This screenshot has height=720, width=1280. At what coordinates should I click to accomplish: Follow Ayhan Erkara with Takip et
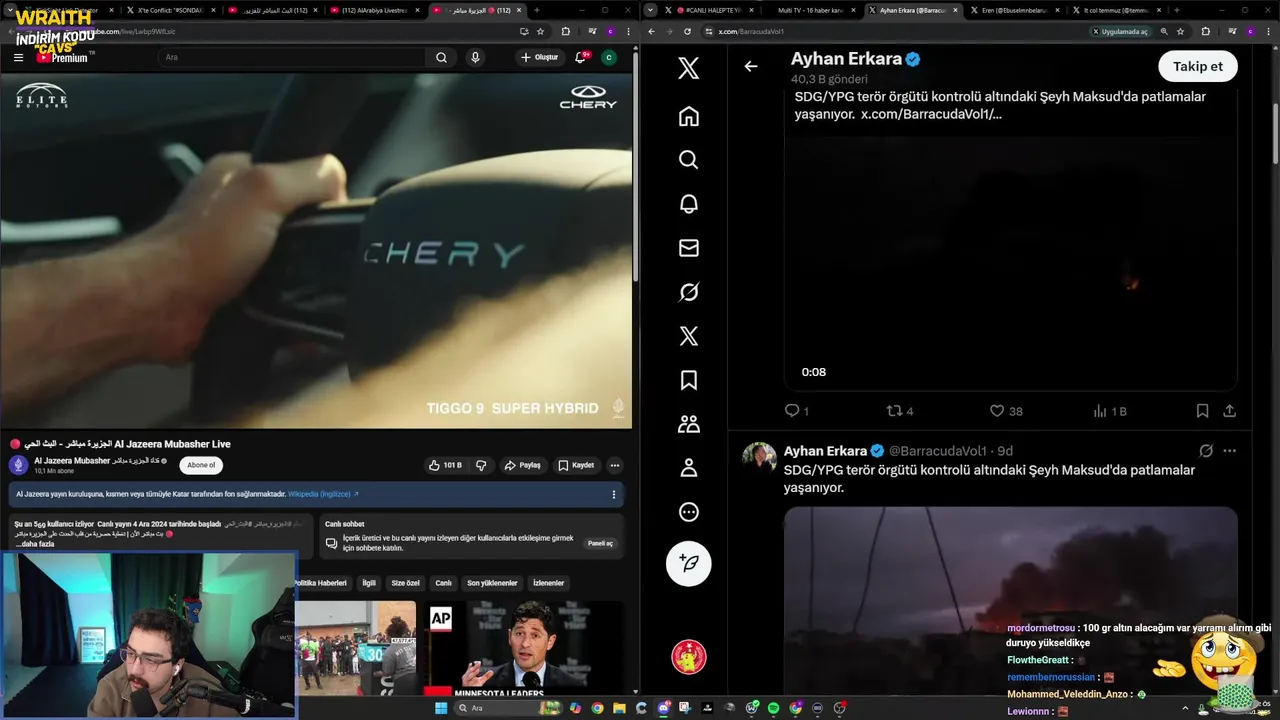coord(1198,66)
